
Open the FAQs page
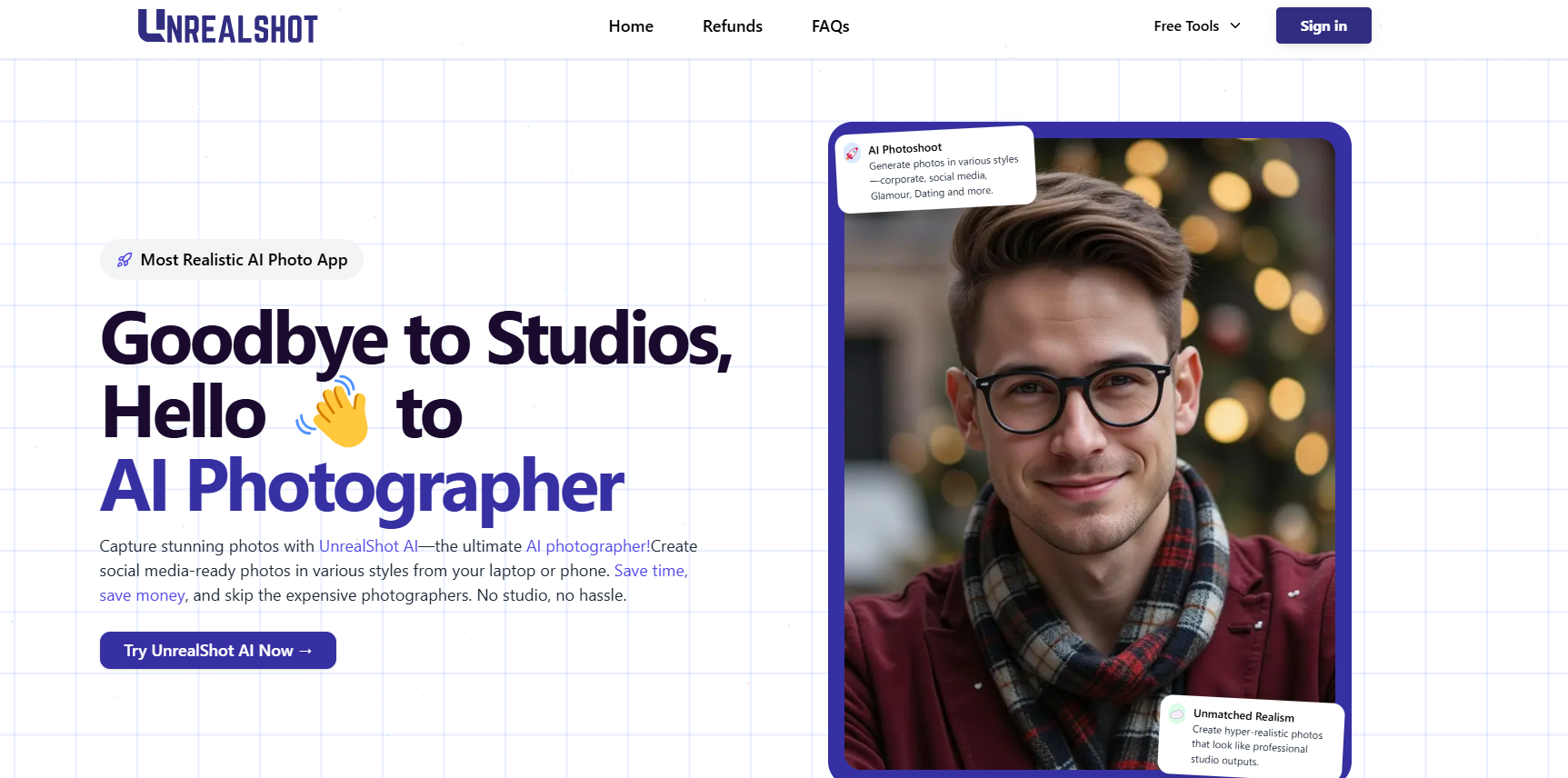830,26
